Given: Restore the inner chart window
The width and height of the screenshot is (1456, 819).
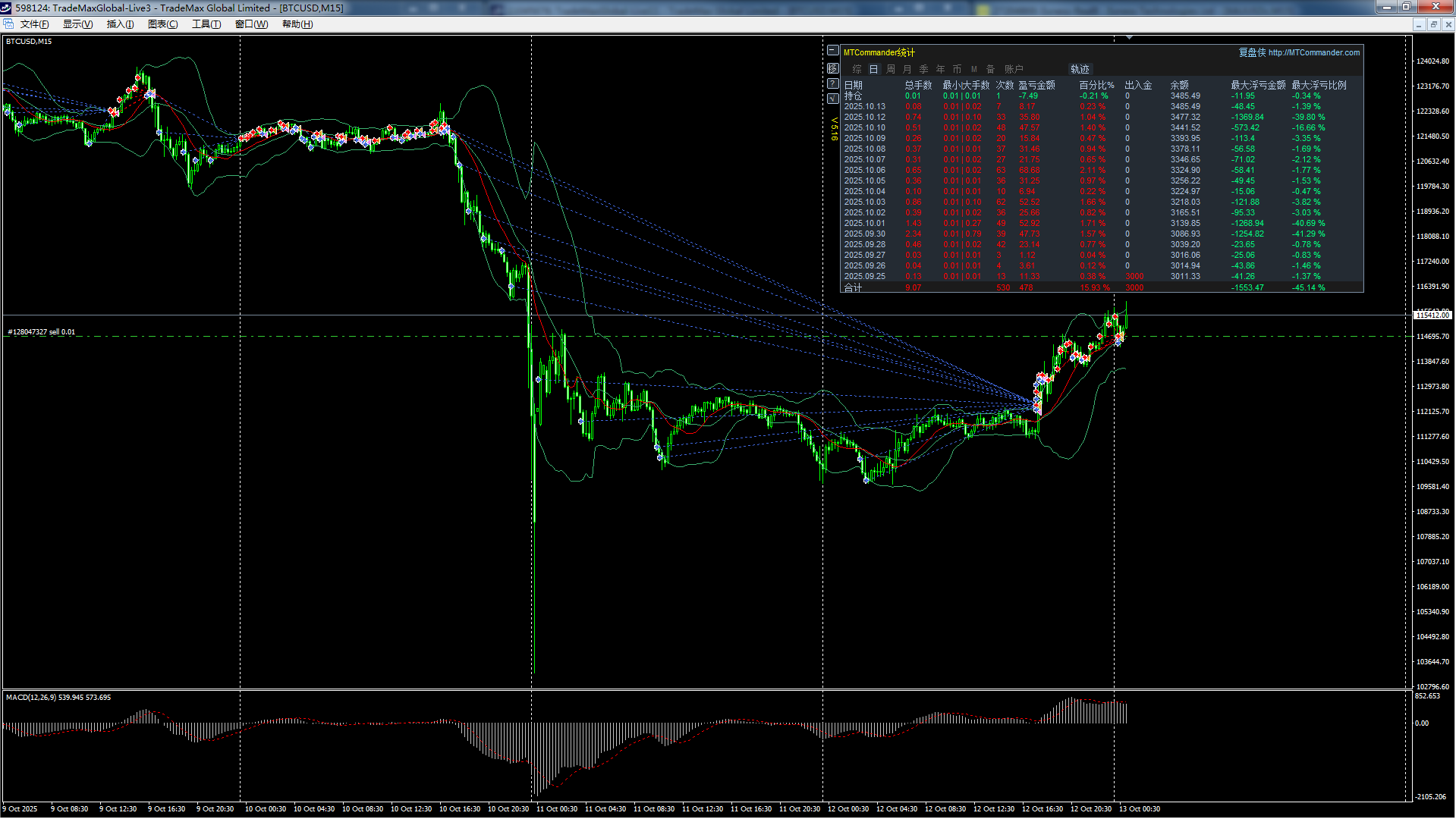Looking at the screenshot, I should click(1433, 24).
